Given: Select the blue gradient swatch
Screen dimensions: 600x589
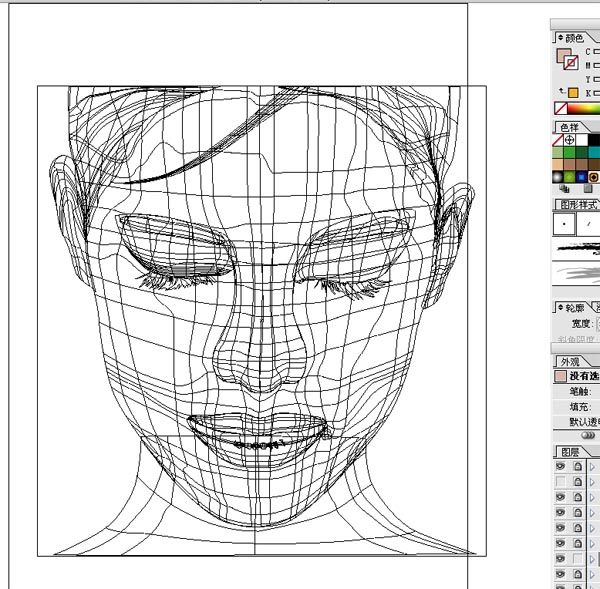Looking at the screenshot, I should [x=582, y=177].
